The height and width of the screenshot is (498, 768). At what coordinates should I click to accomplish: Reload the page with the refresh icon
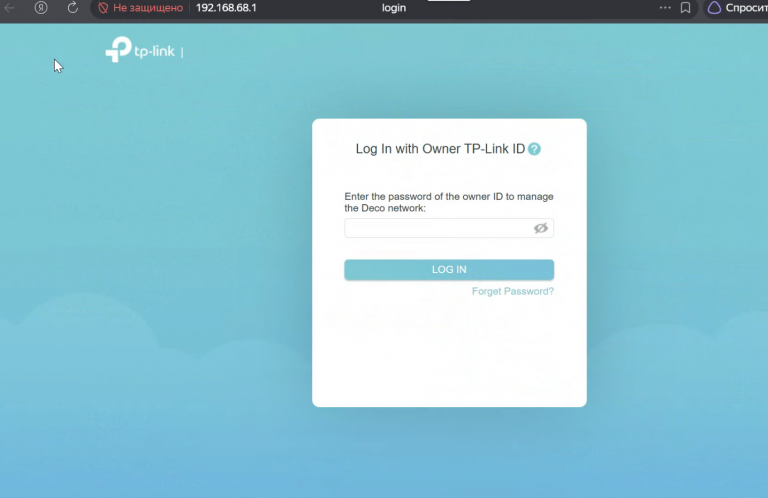coord(72,8)
